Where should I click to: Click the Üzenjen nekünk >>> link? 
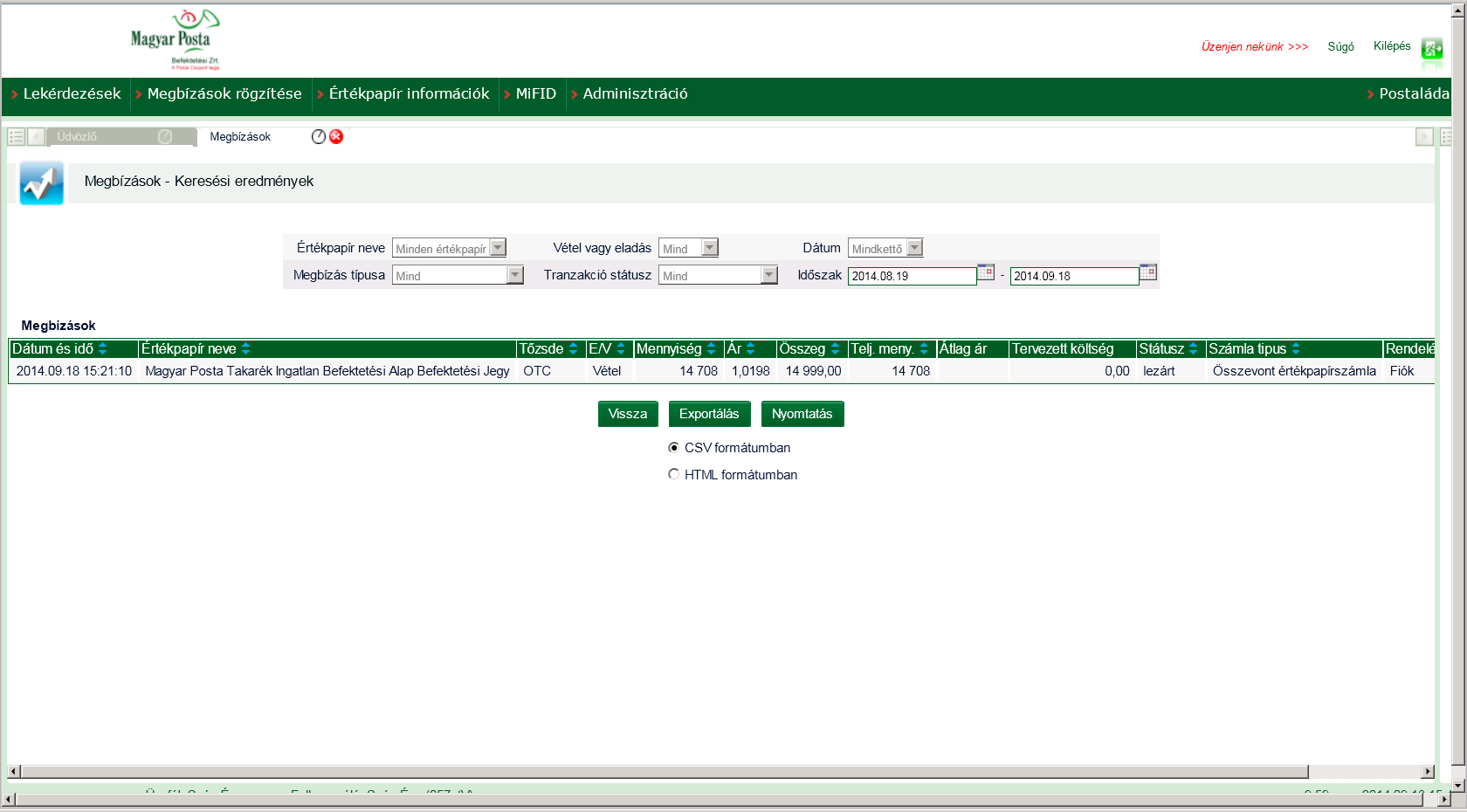click(x=1255, y=46)
